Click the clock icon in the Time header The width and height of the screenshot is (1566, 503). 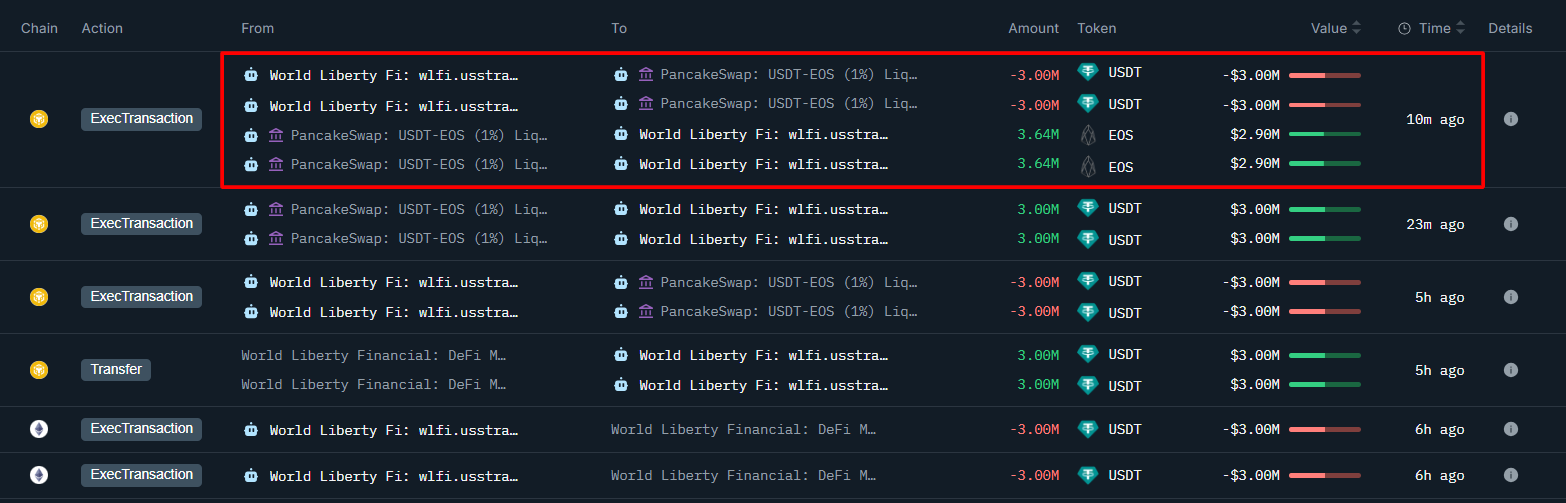(1405, 29)
